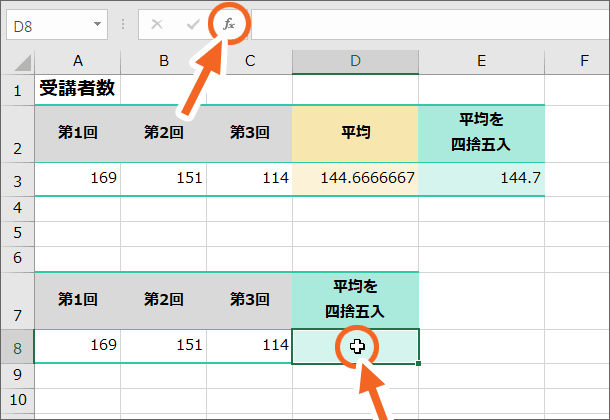Select cell with 114 in row 3
610x420 pixels.
[x=250, y=179]
